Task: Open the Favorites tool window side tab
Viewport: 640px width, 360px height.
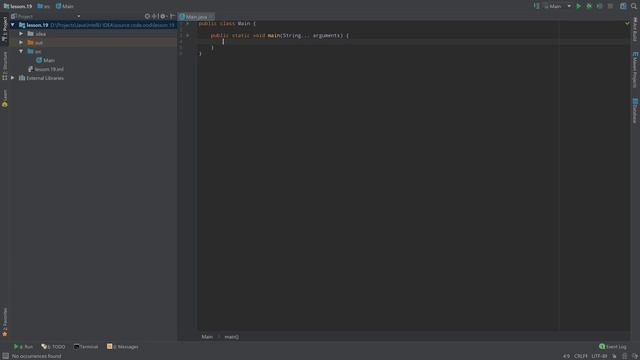Action: [x=4, y=322]
